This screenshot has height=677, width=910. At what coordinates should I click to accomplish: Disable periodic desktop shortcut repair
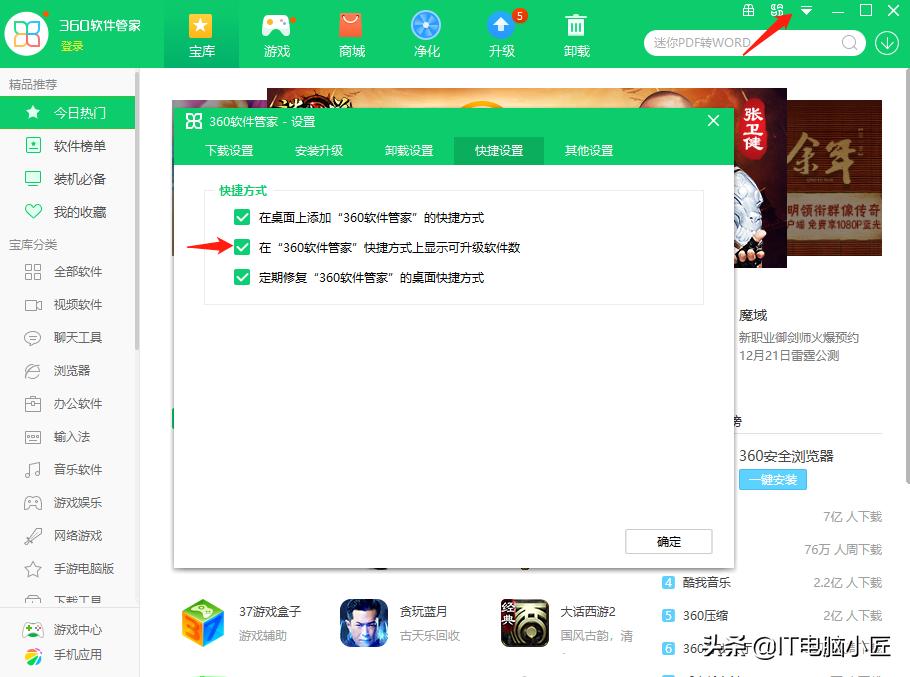241,277
